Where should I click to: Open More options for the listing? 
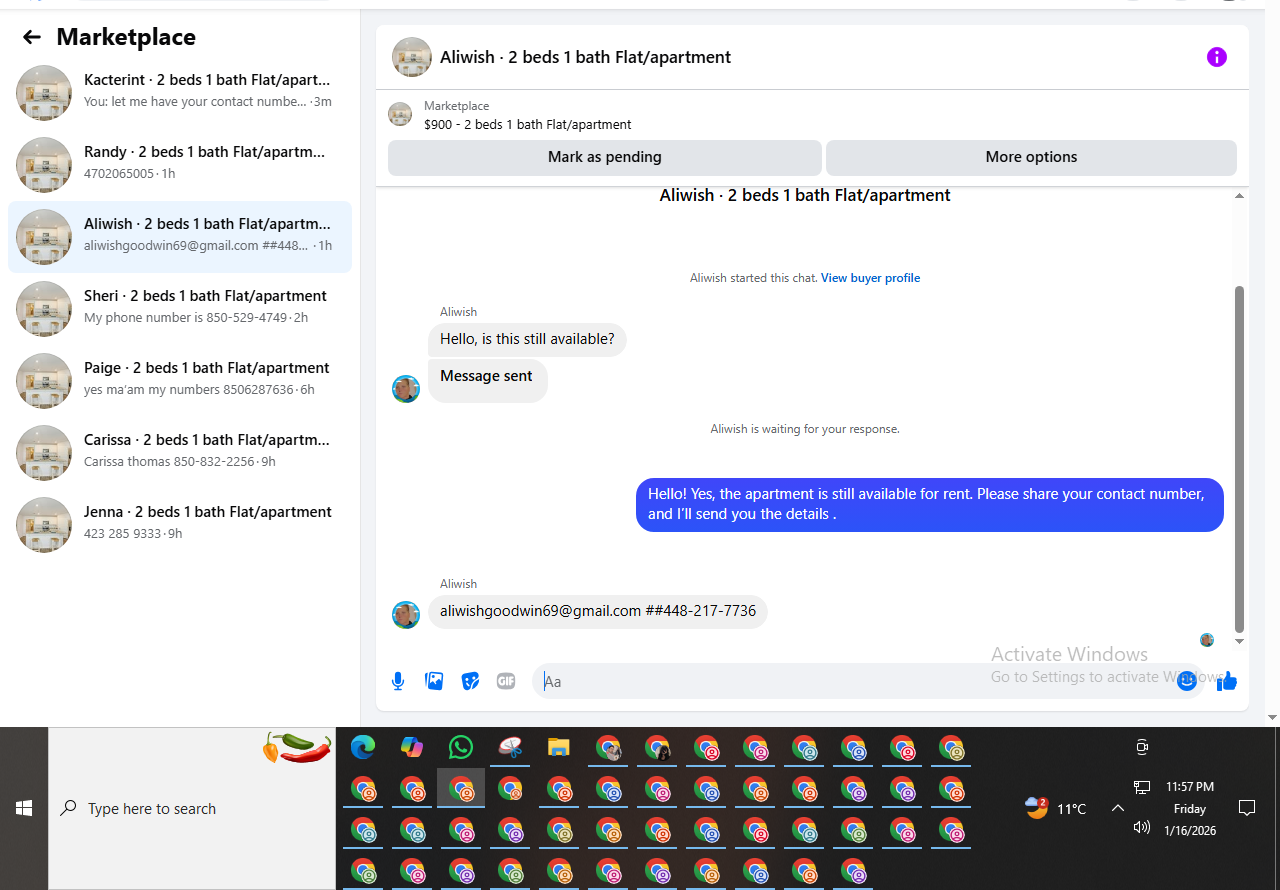pyautogui.click(x=1031, y=157)
